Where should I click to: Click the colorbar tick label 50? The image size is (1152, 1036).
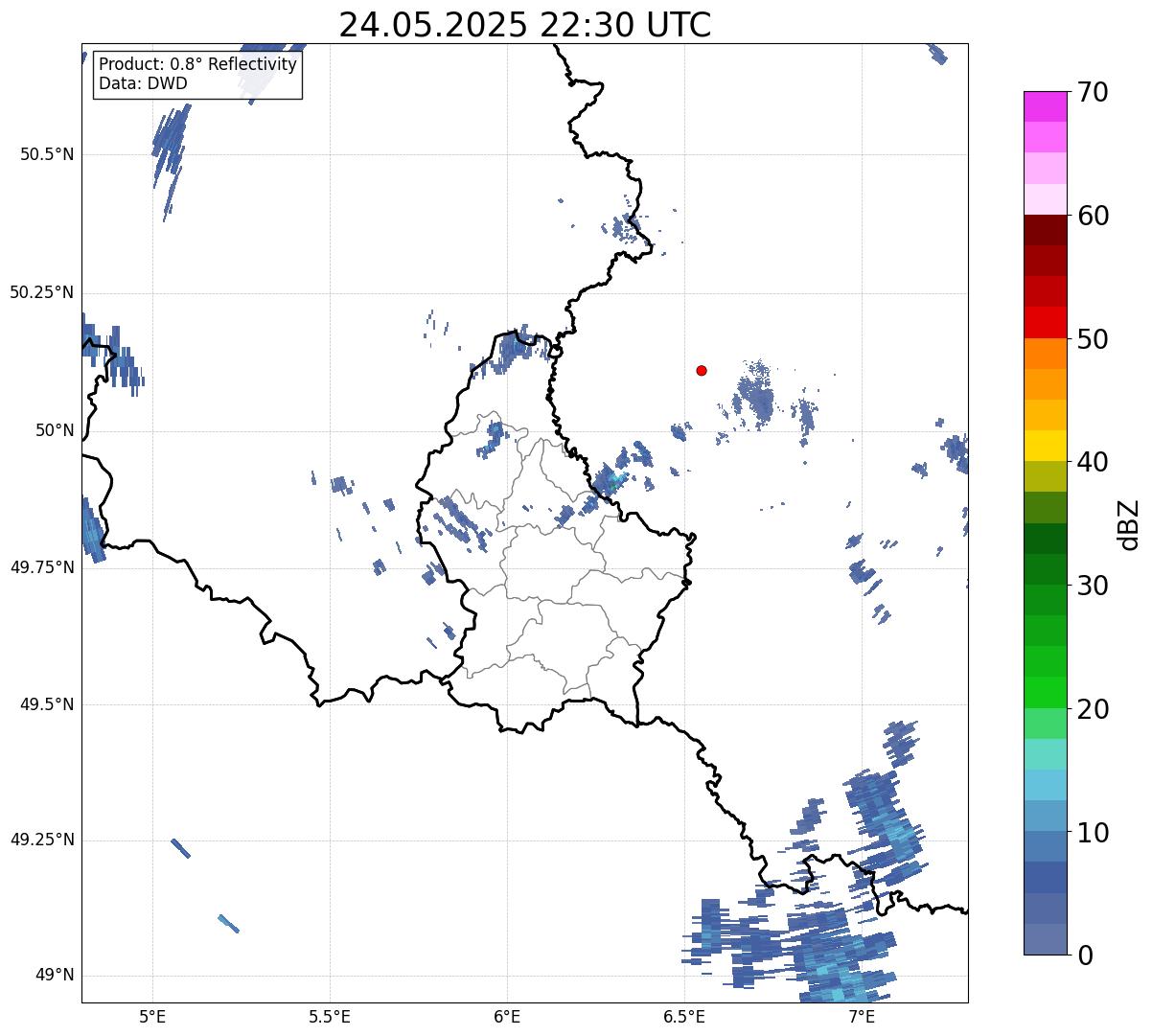tap(1093, 339)
